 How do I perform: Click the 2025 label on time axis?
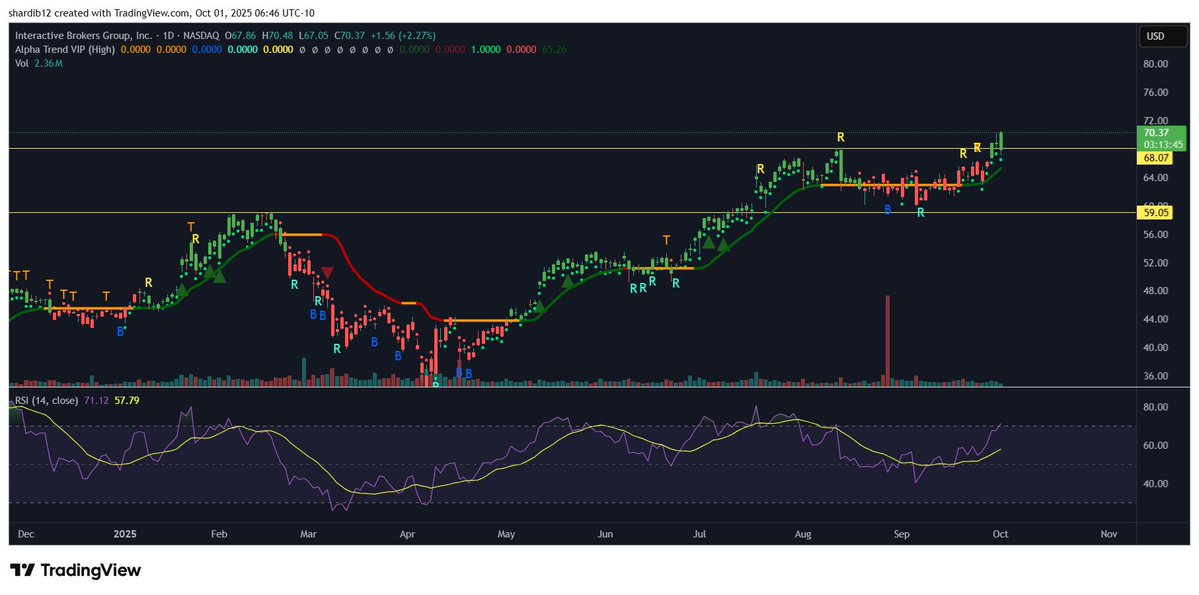coord(125,534)
